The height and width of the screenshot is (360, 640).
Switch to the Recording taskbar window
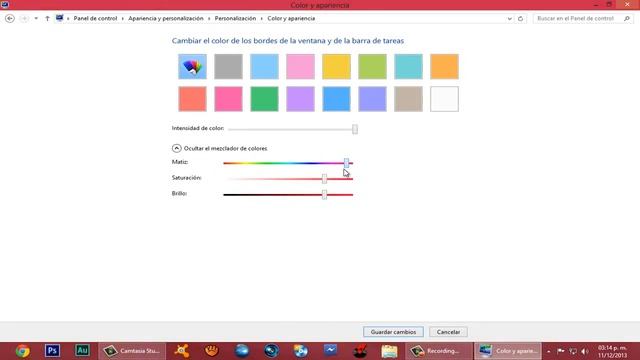coord(438,351)
